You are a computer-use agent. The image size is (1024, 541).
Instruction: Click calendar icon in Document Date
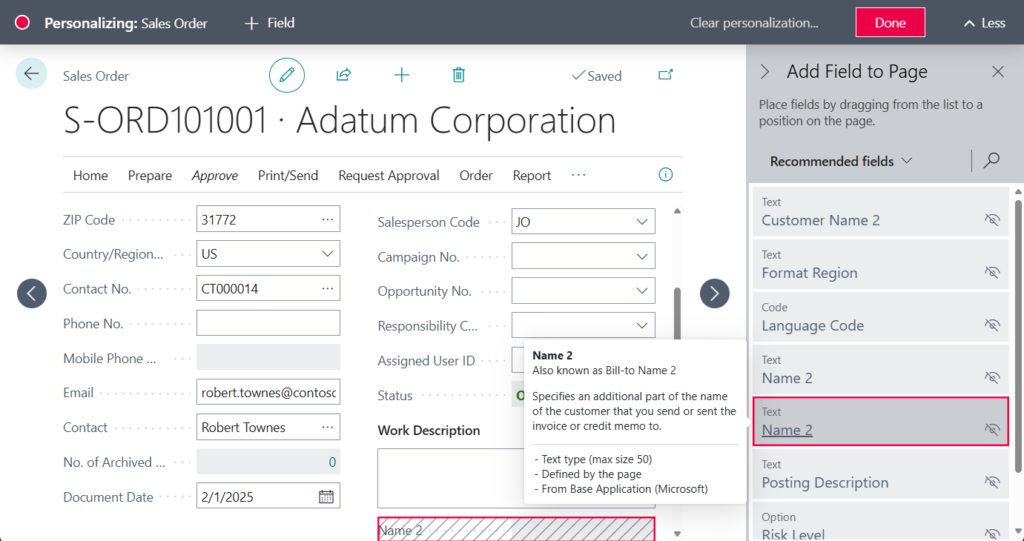click(326, 496)
